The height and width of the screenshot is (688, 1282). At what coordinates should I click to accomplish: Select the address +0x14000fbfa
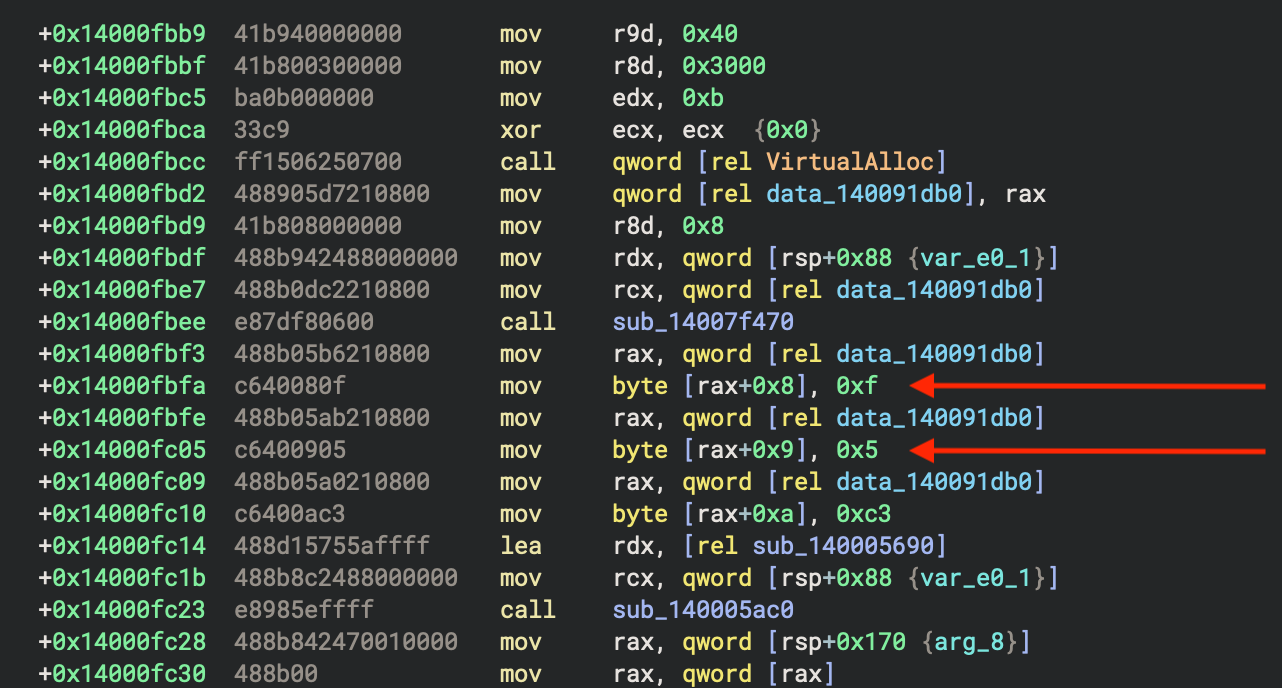[x=122, y=386]
